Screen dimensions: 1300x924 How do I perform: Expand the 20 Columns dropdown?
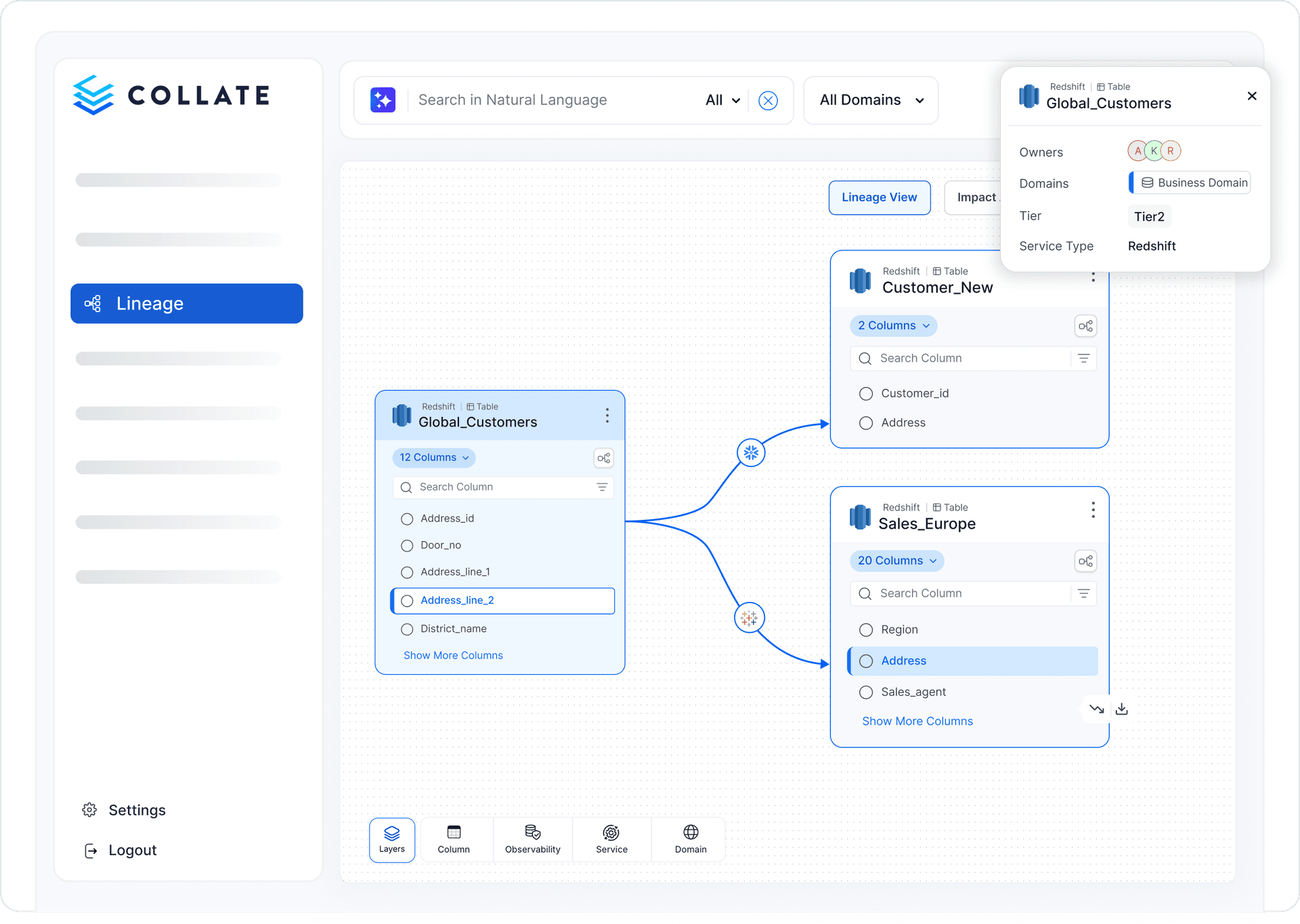tap(896, 560)
